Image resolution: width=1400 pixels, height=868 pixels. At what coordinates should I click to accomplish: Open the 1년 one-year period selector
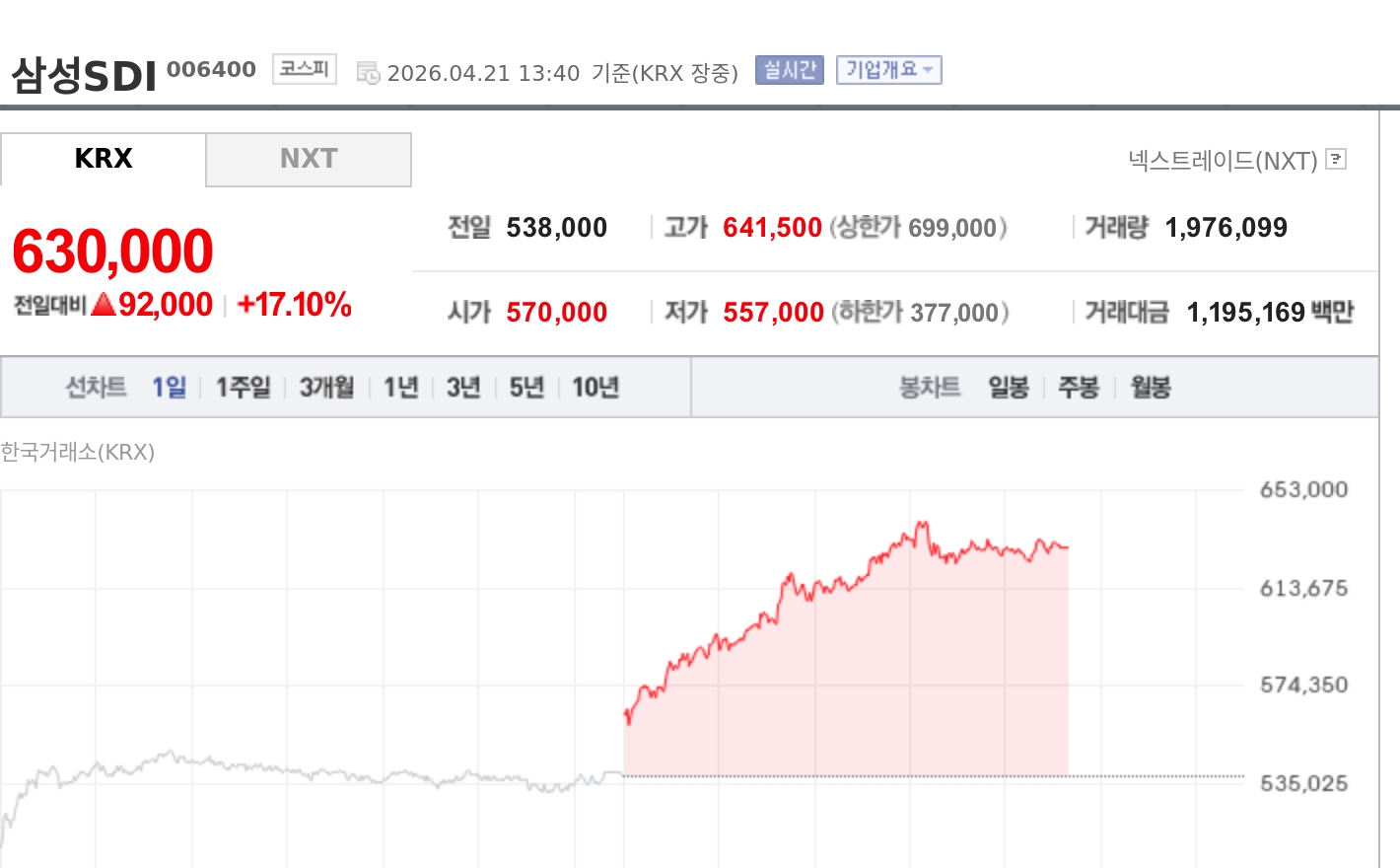[x=399, y=388]
